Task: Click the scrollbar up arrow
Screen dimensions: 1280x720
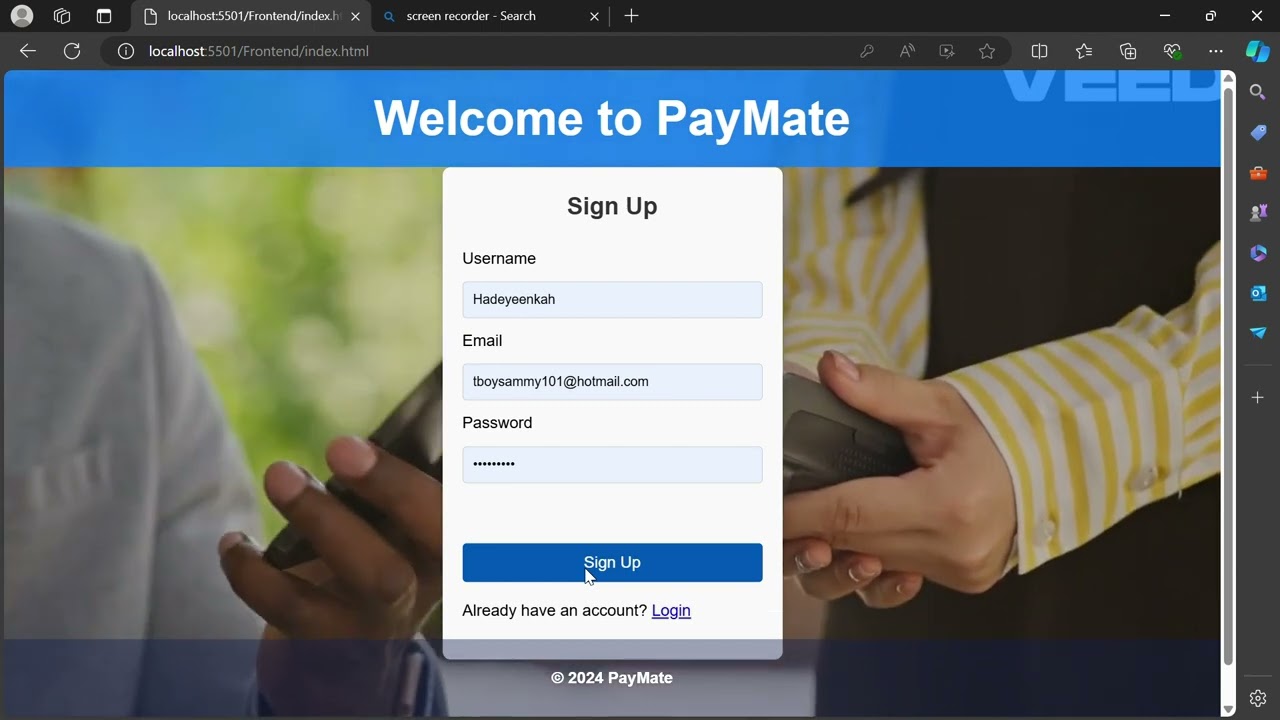Action: pos(1229,78)
